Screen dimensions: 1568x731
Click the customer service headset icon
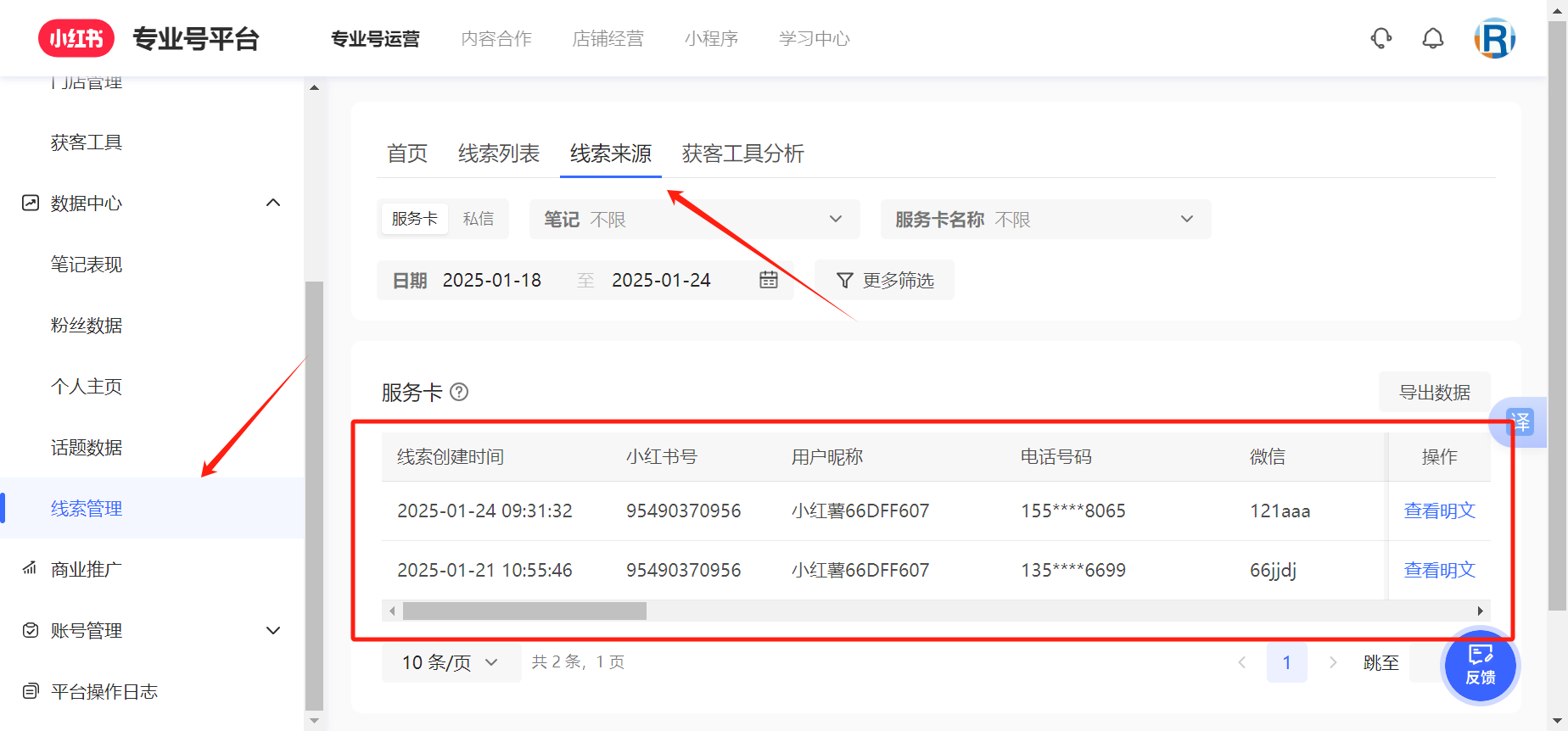(1381, 38)
